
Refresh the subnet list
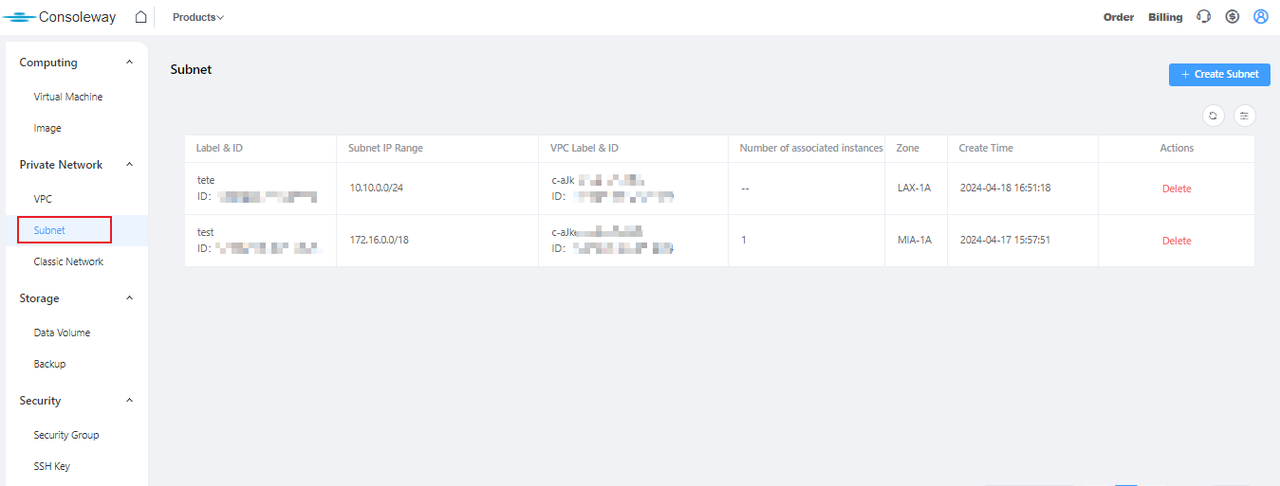point(1213,116)
